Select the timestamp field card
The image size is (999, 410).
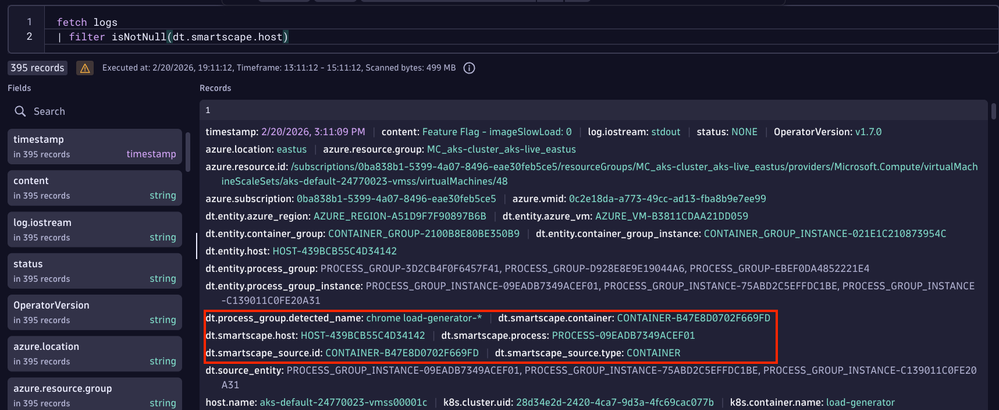tap(95, 146)
